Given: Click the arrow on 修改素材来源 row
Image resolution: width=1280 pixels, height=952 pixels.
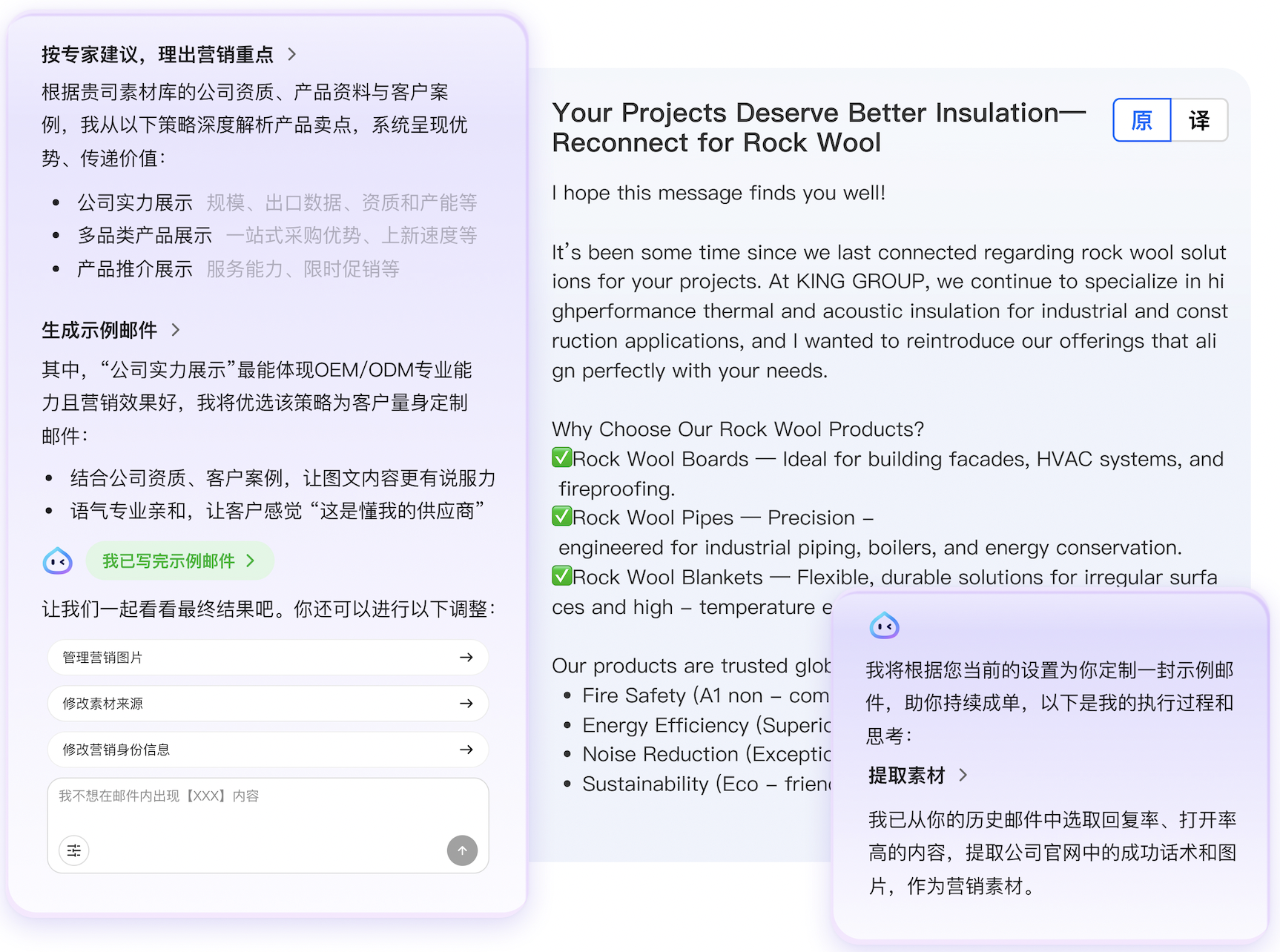Looking at the screenshot, I should pos(466,704).
